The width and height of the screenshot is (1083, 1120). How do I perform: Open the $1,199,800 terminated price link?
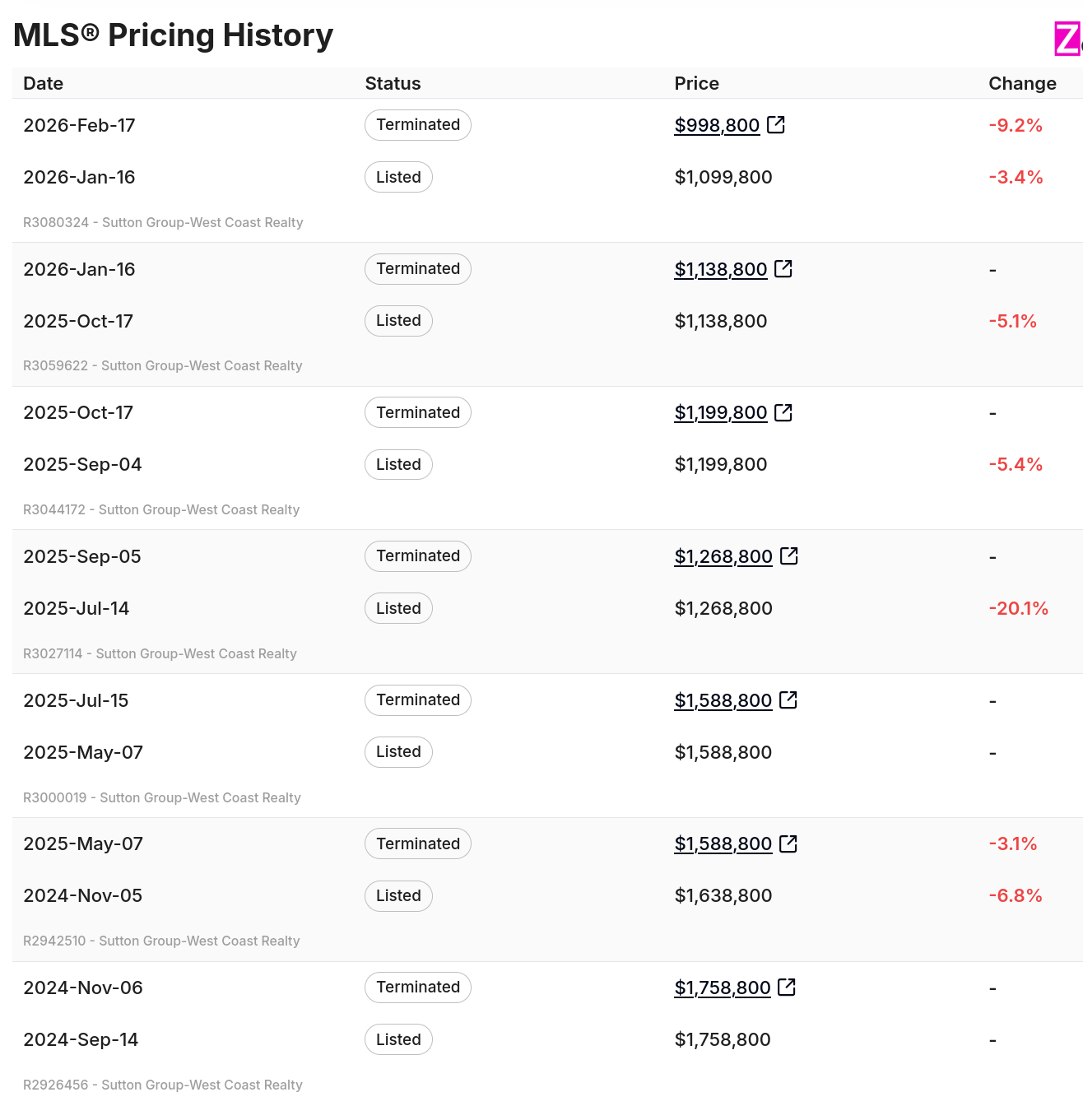tap(720, 412)
